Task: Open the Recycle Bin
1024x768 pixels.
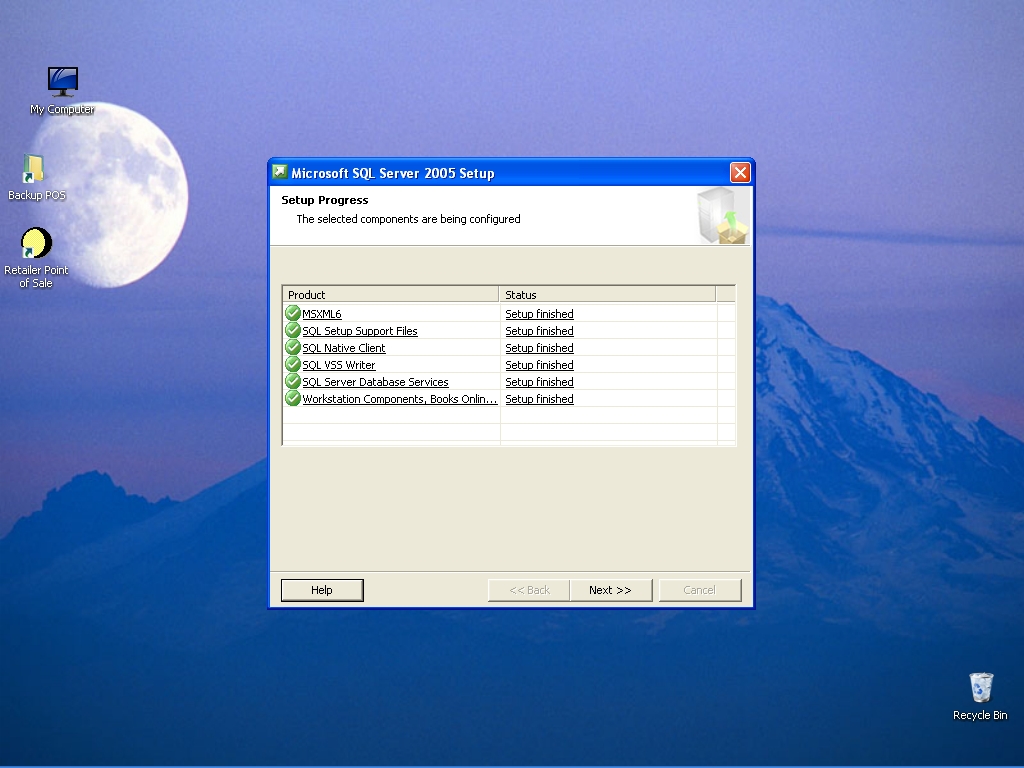Action: coord(980,688)
